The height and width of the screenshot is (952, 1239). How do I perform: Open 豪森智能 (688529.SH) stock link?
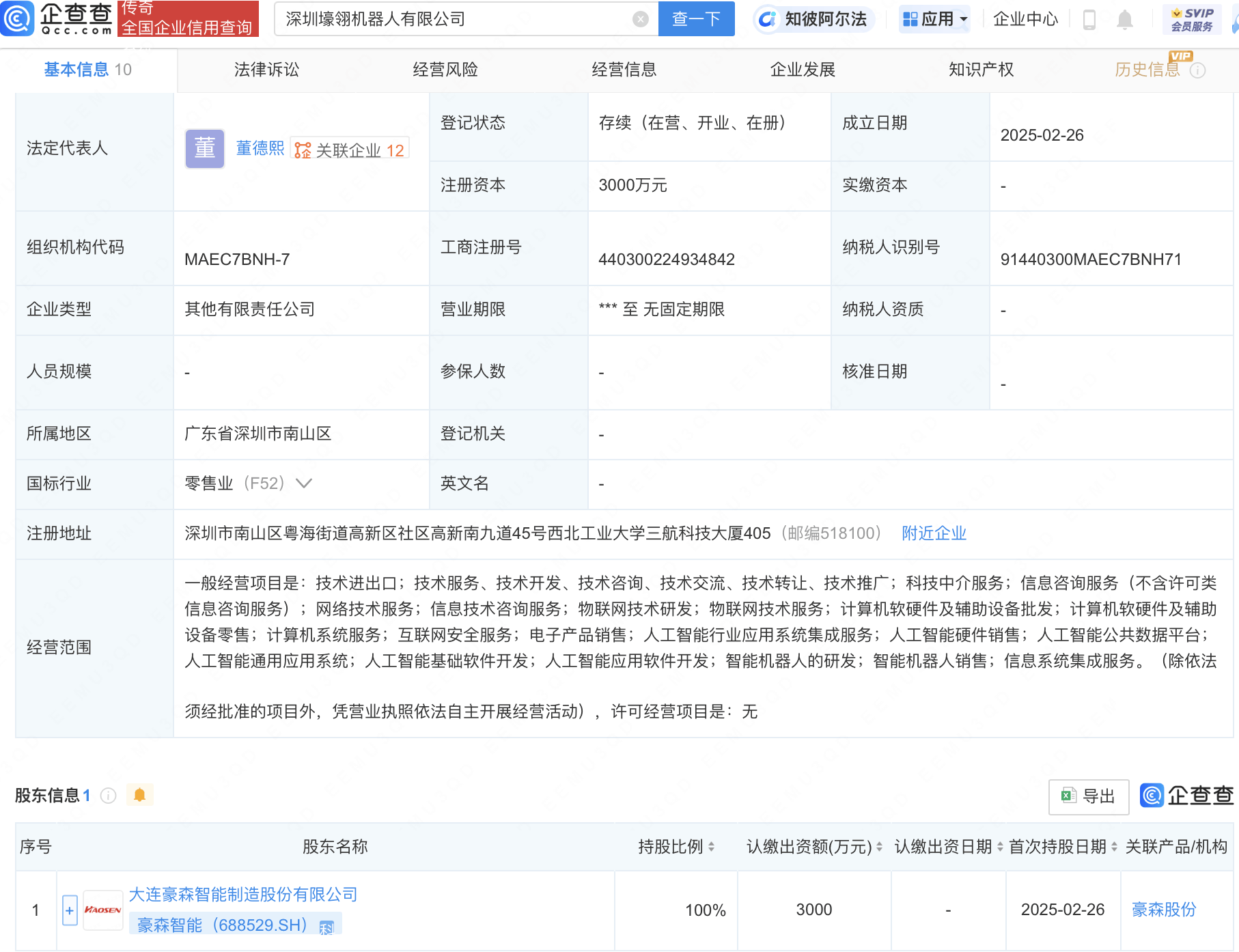point(235,925)
